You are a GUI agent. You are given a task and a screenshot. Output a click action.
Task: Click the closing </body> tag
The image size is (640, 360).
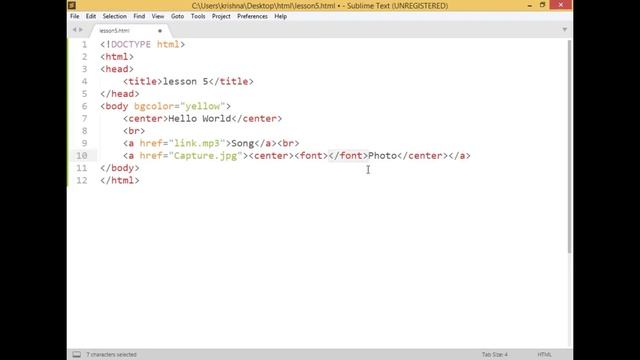coord(120,168)
